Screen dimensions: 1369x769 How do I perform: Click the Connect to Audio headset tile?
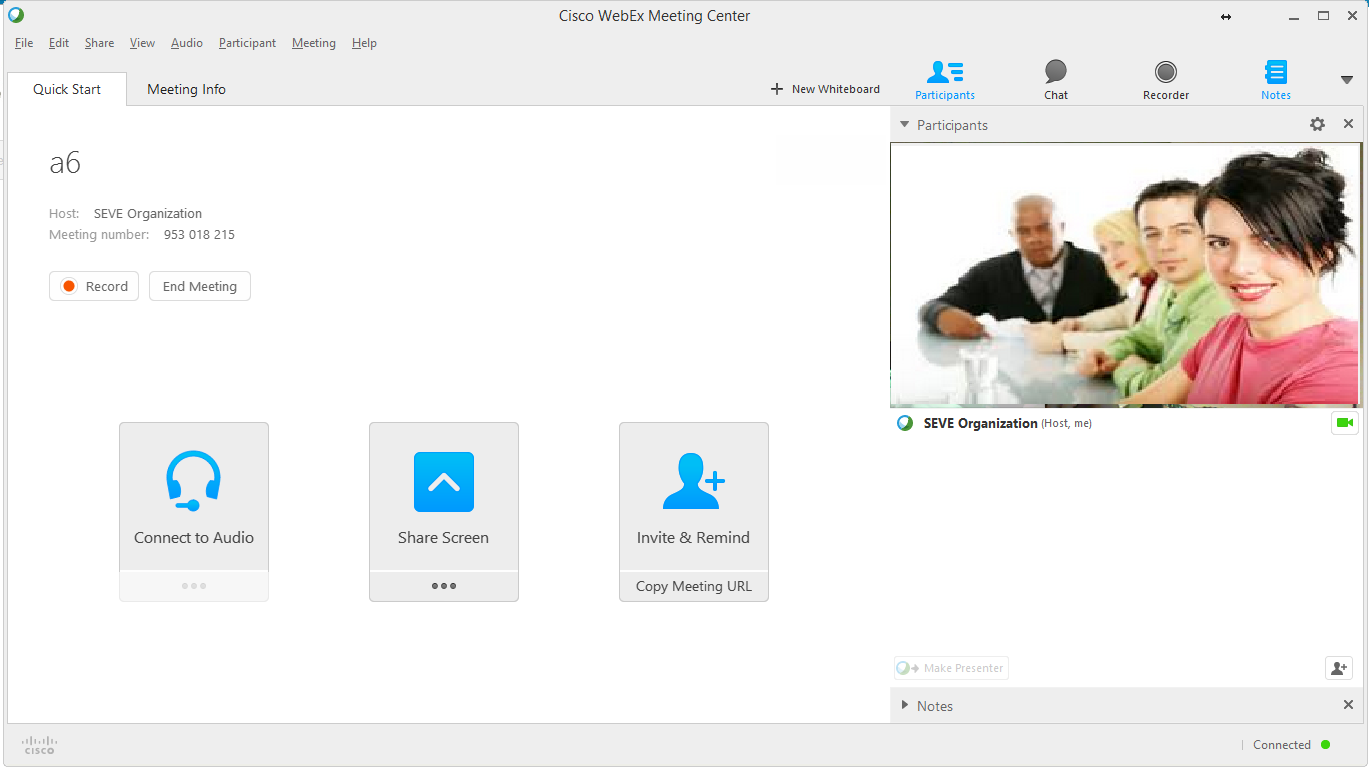194,497
